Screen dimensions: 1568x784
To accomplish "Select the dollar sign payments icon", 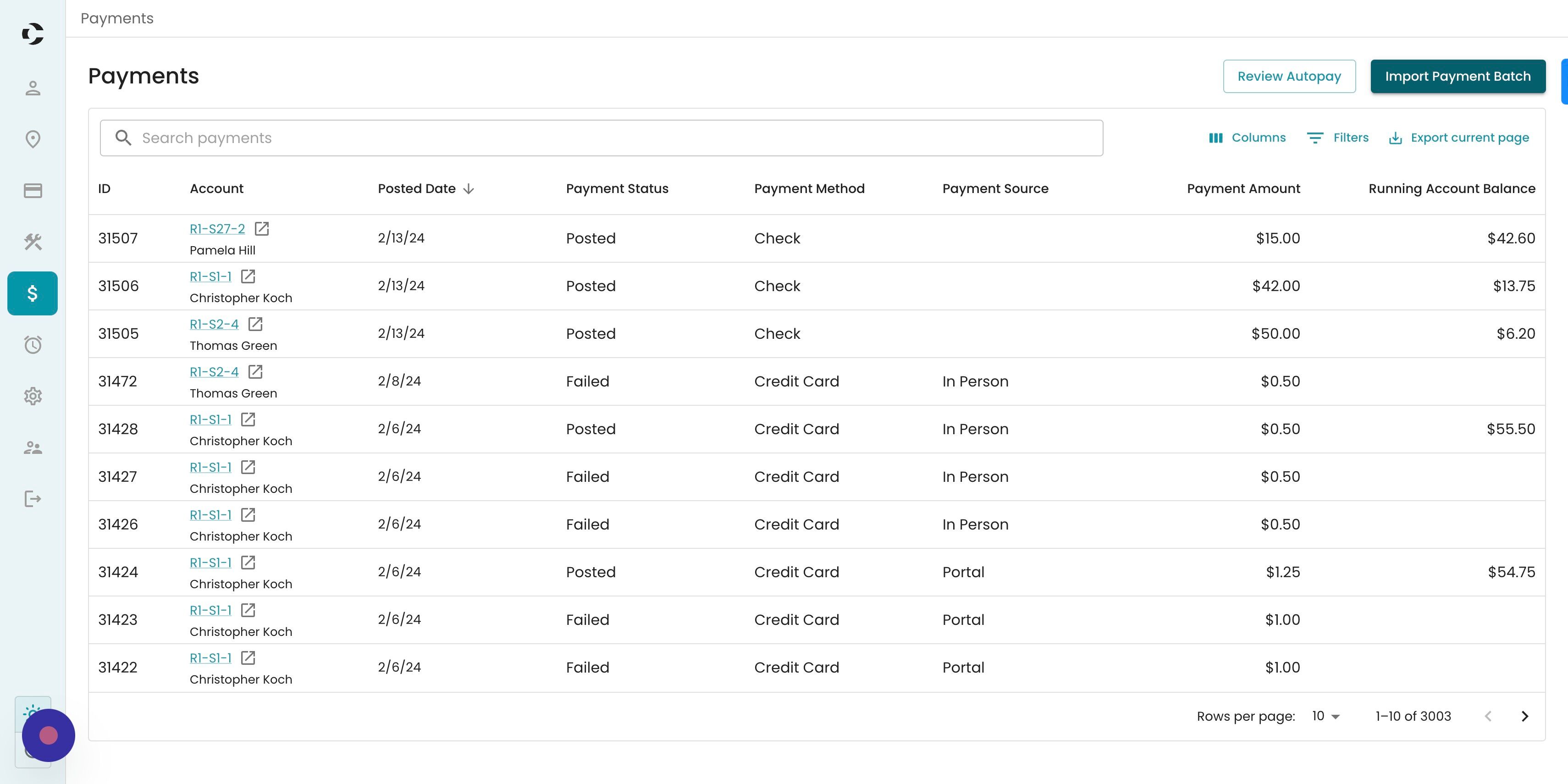I will [x=33, y=293].
